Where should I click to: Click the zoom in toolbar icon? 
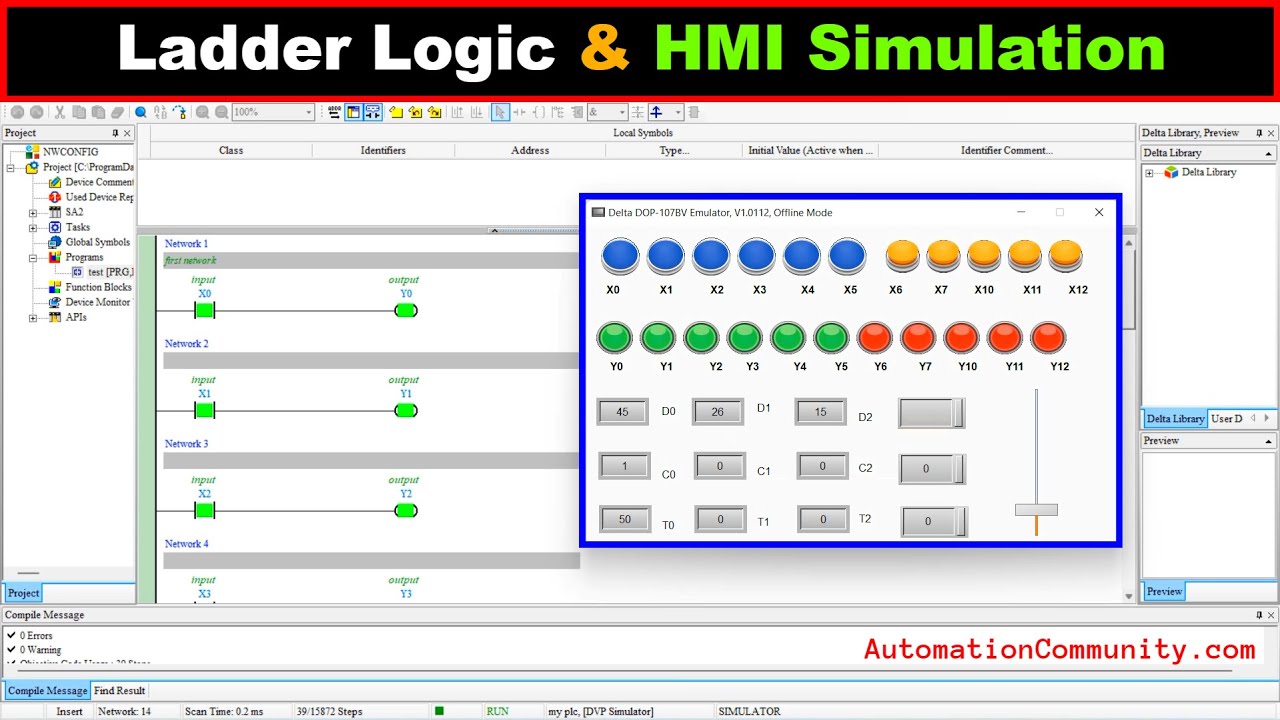coord(202,112)
